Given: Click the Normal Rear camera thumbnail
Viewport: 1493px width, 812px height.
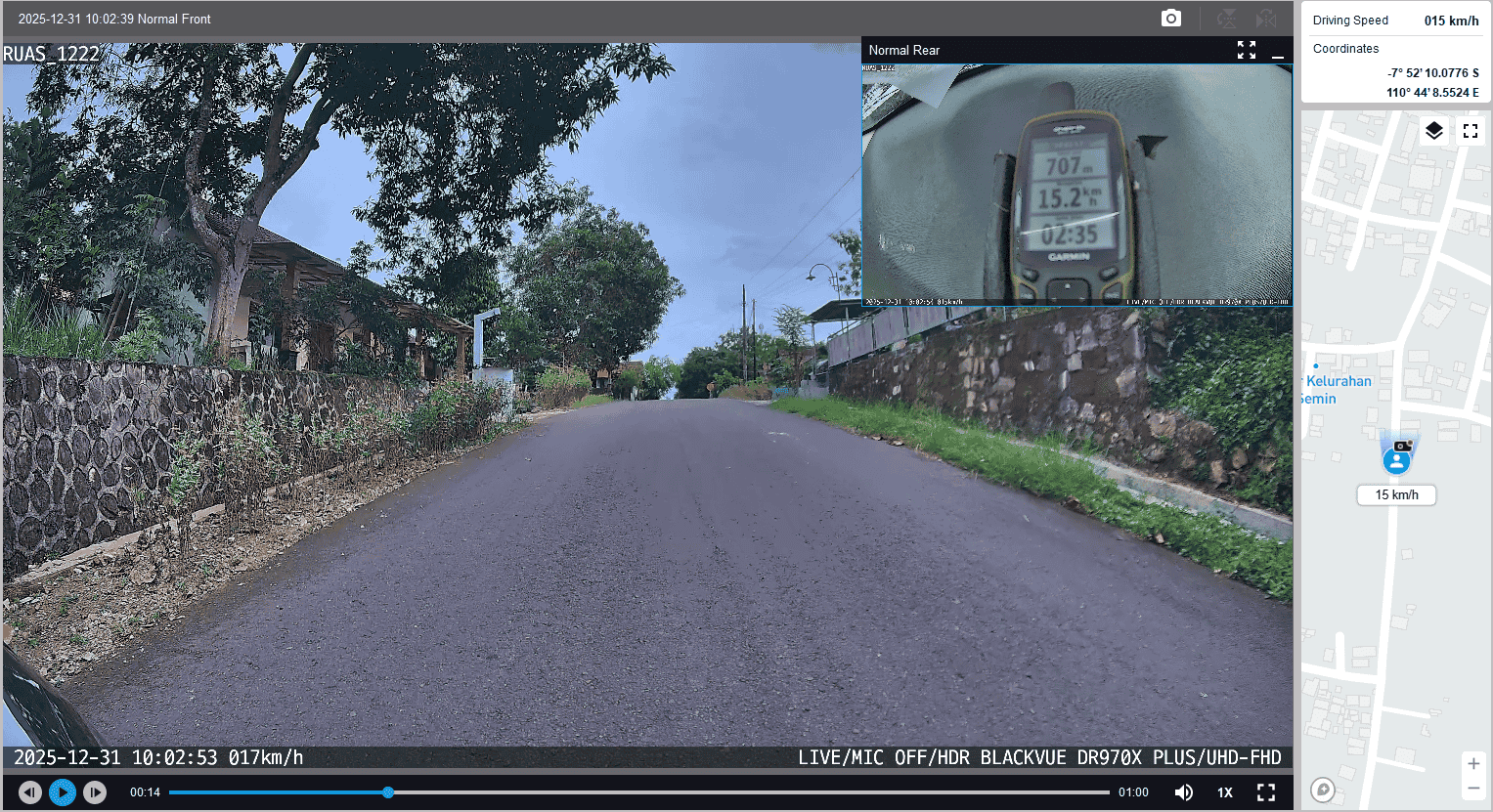Looking at the screenshot, I should (1076, 184).
